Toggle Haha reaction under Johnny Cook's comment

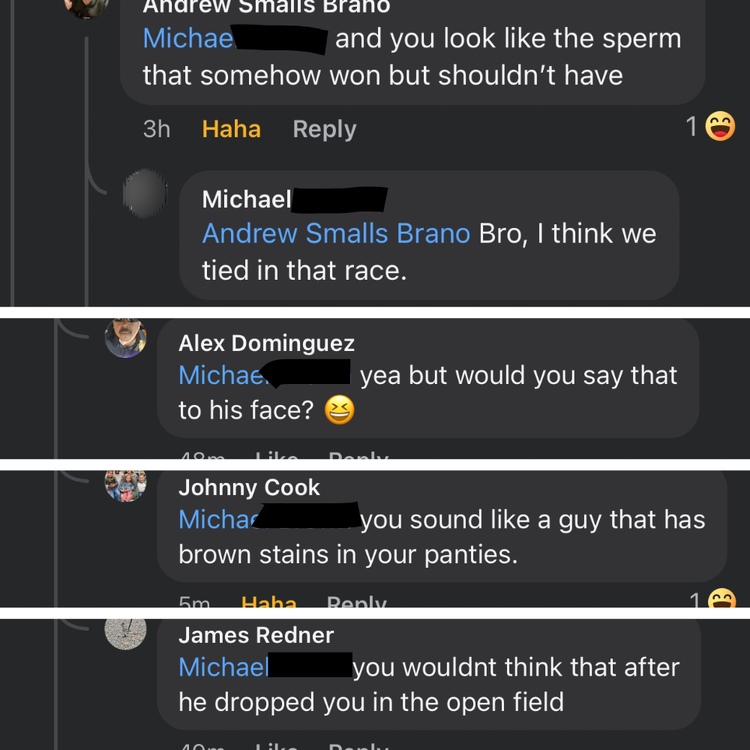269,602
